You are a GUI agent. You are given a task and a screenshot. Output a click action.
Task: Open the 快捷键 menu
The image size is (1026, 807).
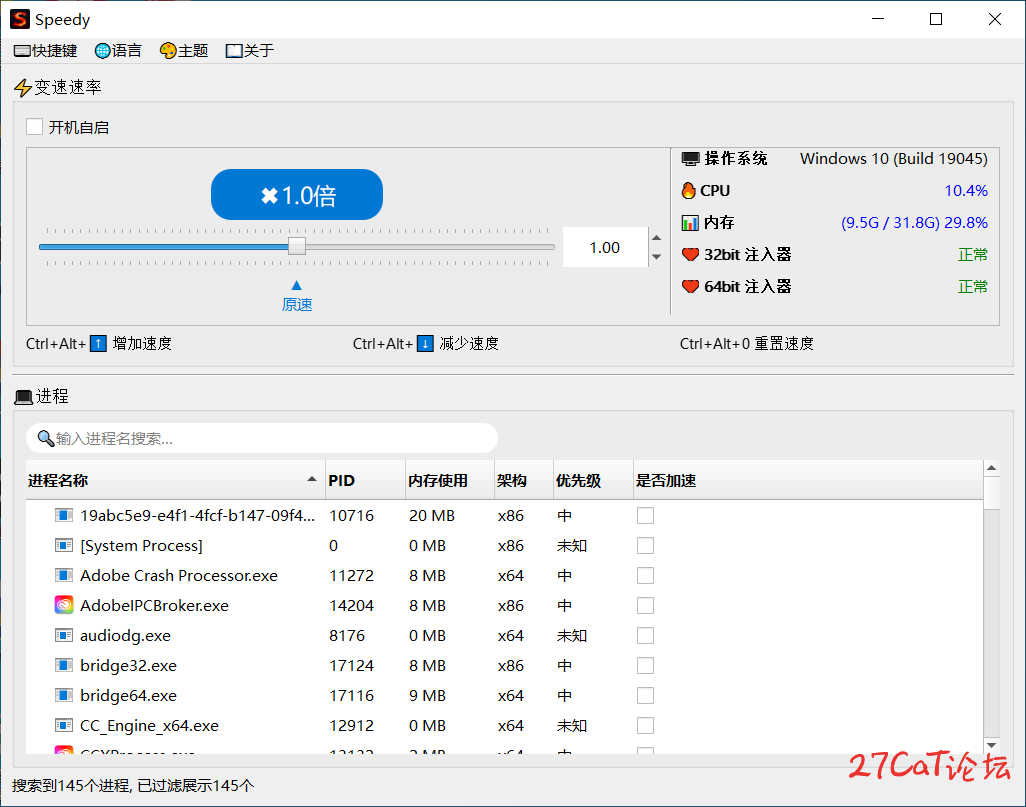pyautogui.click(x=46, y=51)
